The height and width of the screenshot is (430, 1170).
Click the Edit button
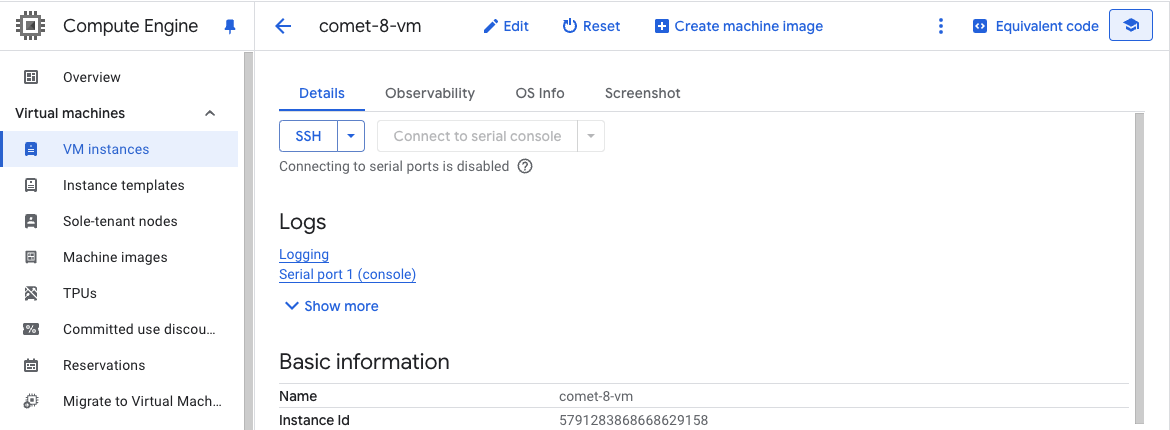(x=506, y=27)
